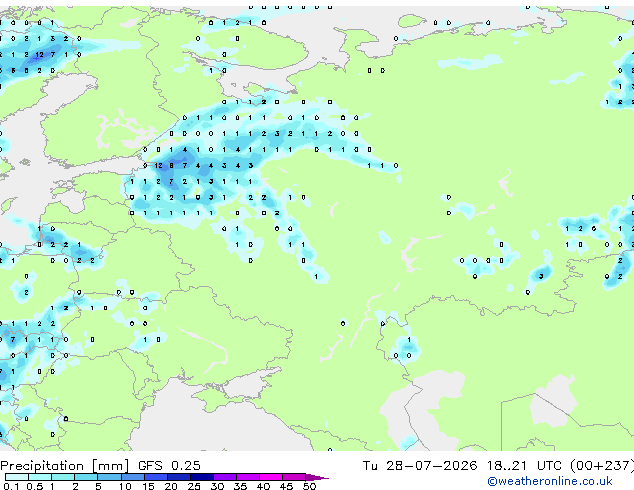This screenshot has height=490, width=634.
Task: Click the 30–35 mm purple legend swatch
Action: point(224,477)
